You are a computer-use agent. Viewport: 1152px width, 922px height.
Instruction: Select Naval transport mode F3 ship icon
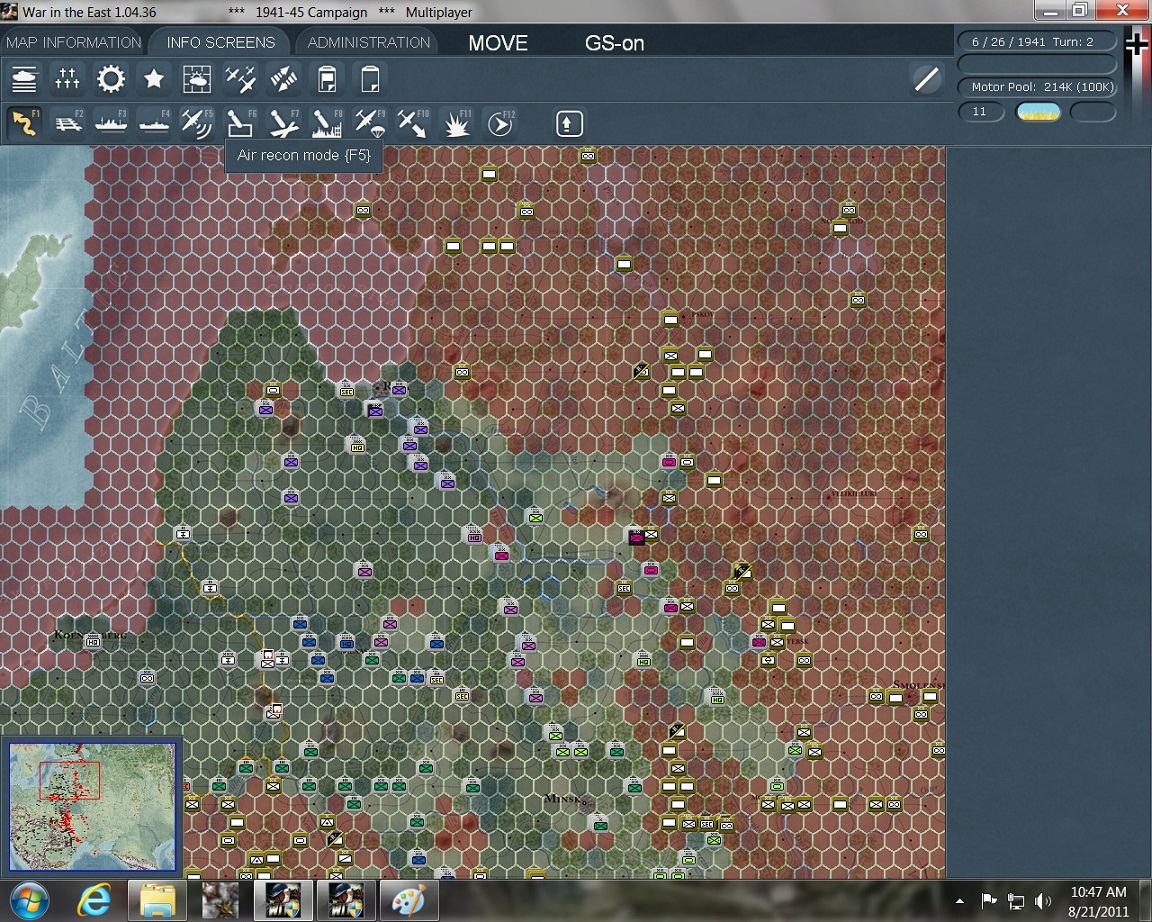[111, 123]
